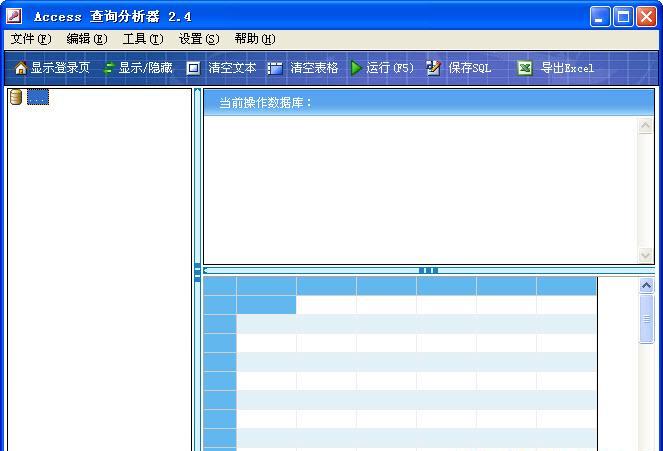Click the house icon for 显示登录页
663x451 pixels.
[20, 68]
